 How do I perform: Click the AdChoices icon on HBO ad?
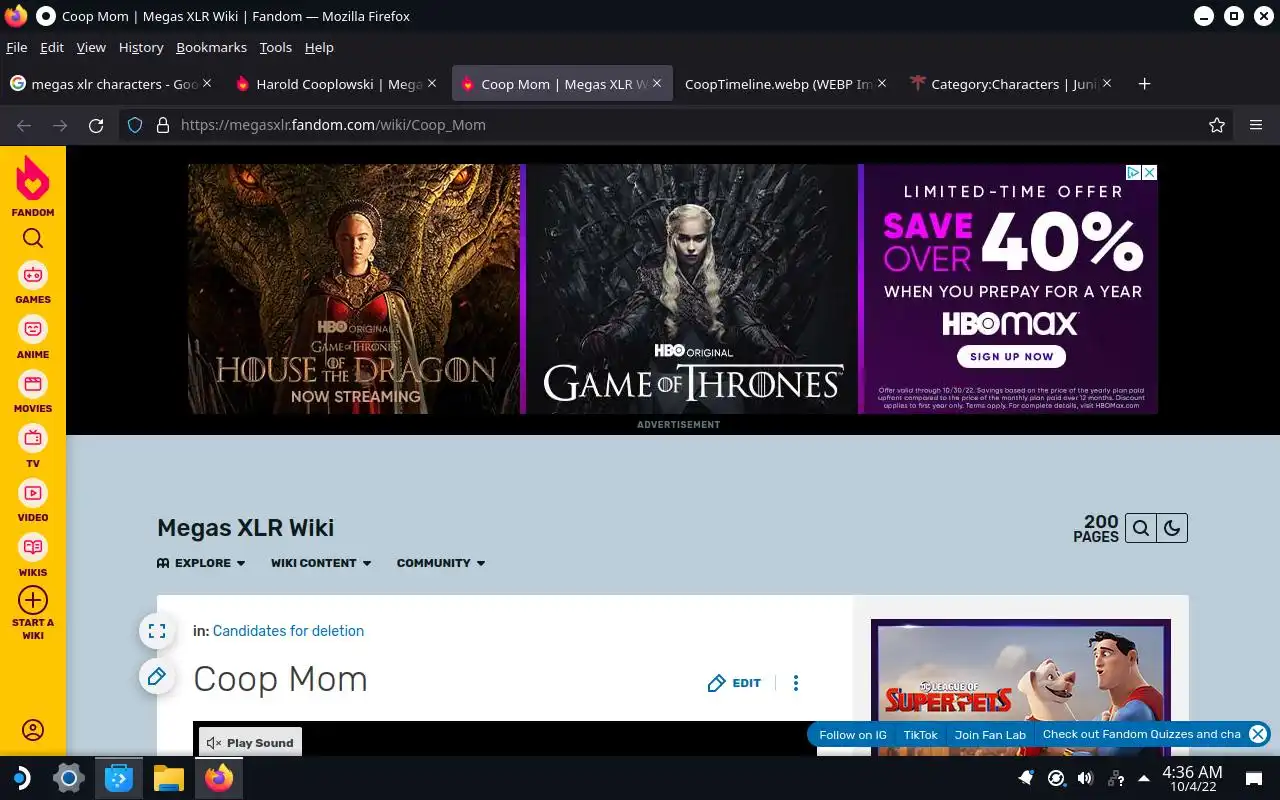(1134, 173)
